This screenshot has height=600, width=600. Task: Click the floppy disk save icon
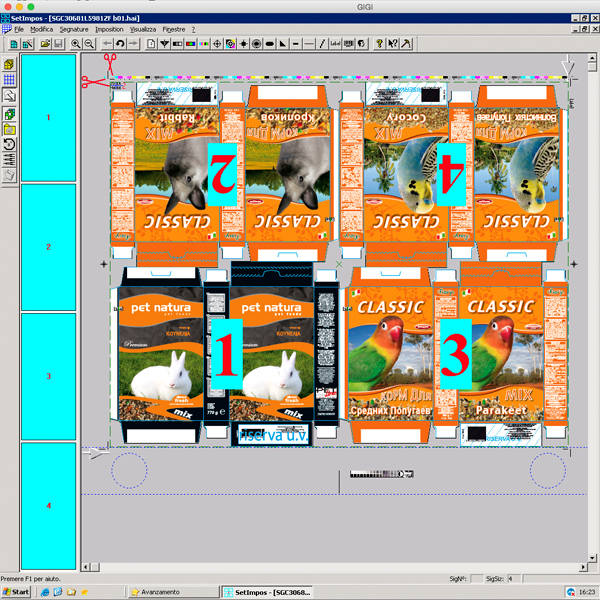pyautogui.click(x=59, y=44)
